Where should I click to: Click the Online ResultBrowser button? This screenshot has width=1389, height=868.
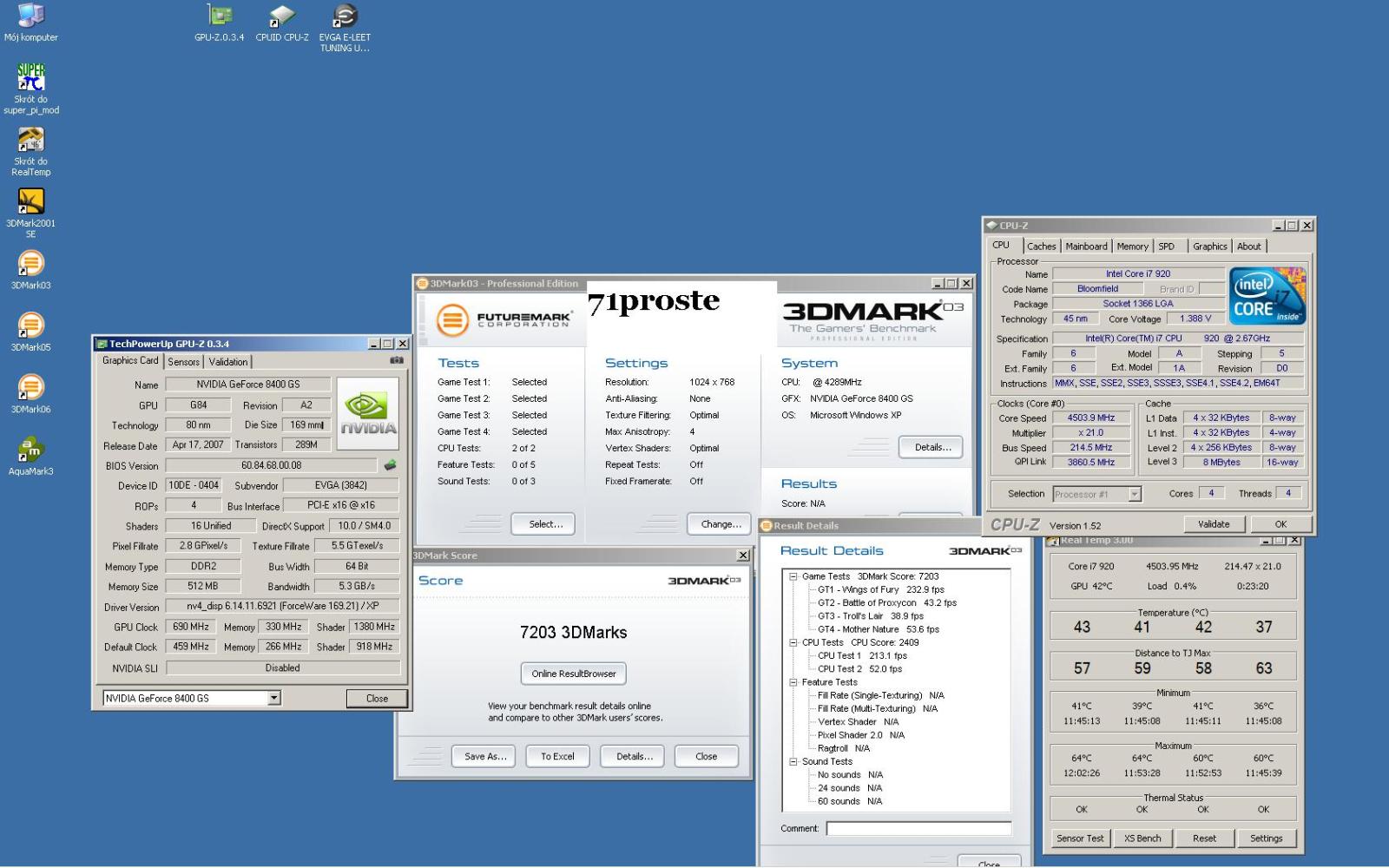point(574,674)
